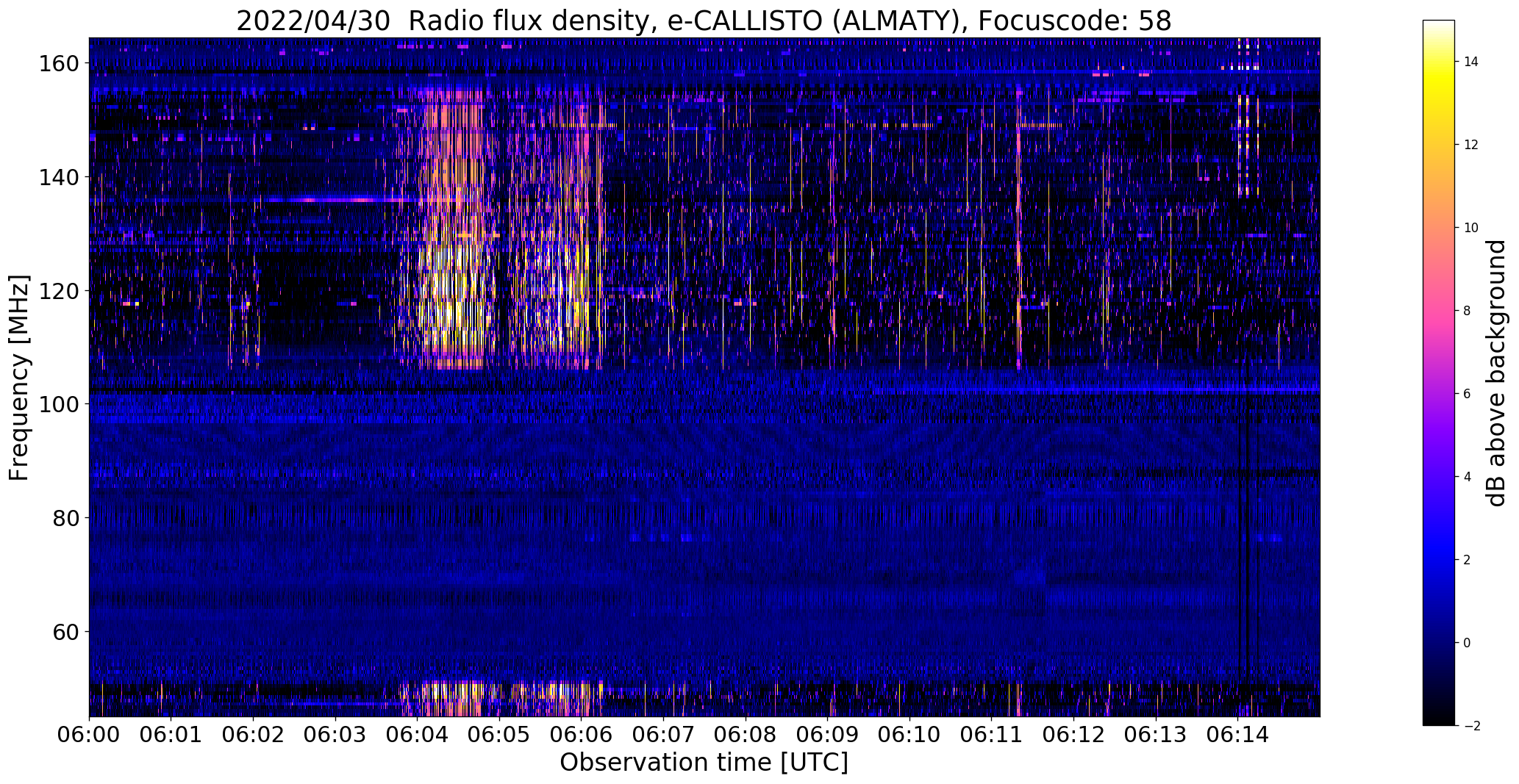Click the 06:11 time tick label

click(991, 733)
